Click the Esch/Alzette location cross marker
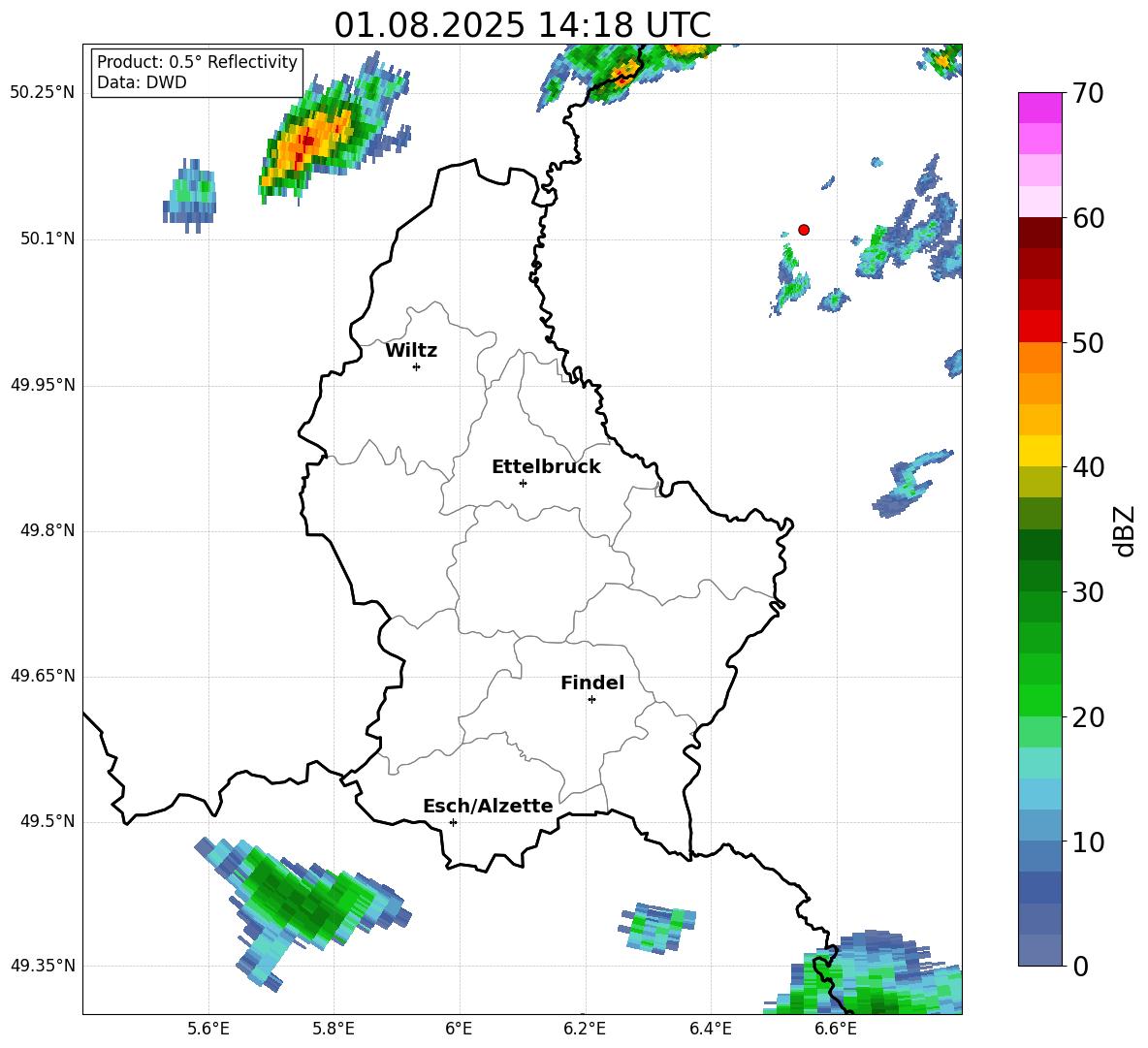 453,822
